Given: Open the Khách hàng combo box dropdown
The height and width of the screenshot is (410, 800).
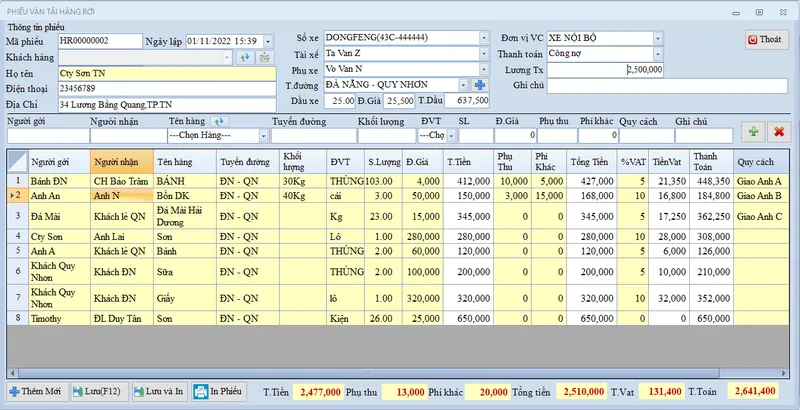Looking at the screenshot, I should [x=228, y=58].
